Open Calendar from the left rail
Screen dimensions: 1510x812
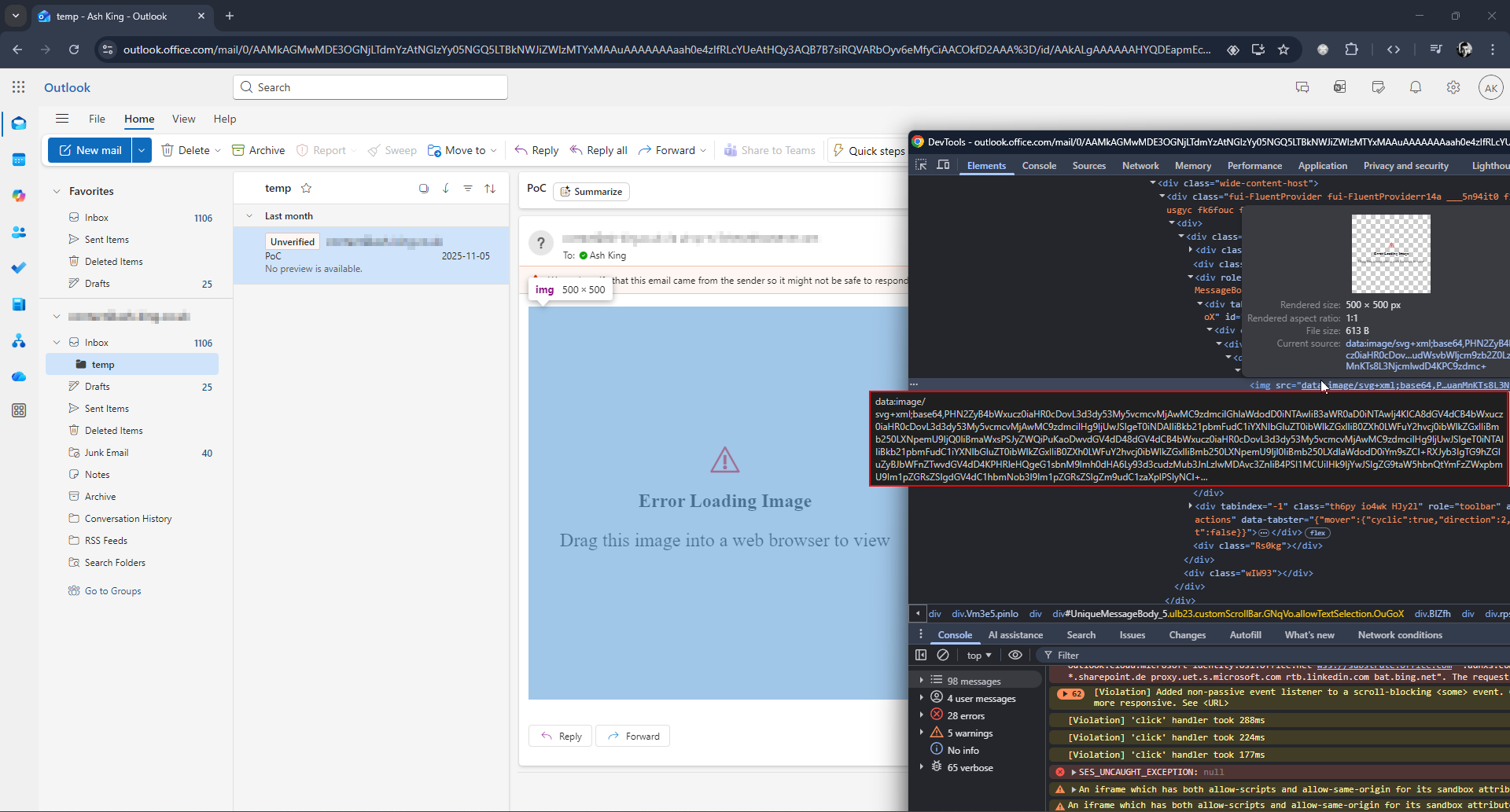[19, 160]
